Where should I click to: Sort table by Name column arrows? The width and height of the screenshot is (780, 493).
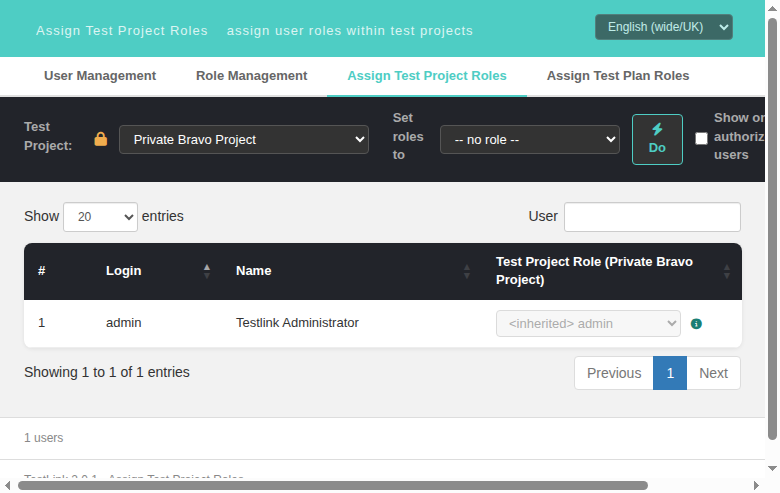[x=467, y=271]
